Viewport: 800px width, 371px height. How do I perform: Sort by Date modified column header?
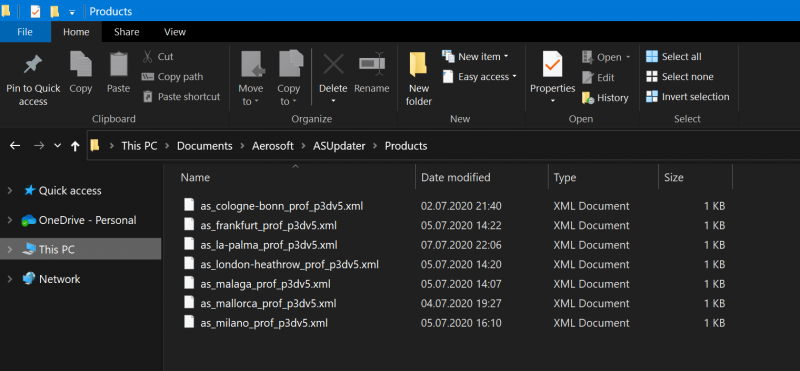click(x=456, y=178)
